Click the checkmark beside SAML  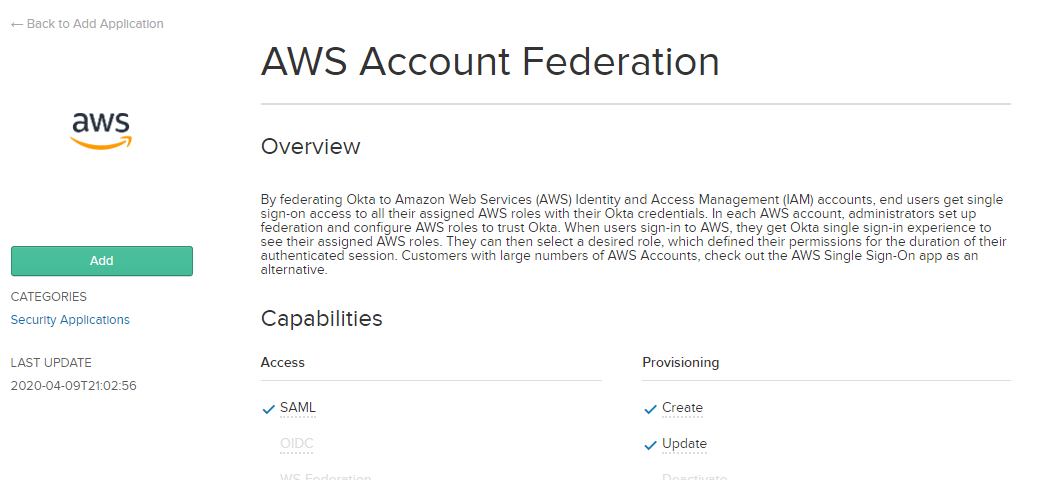coord(268,409)
